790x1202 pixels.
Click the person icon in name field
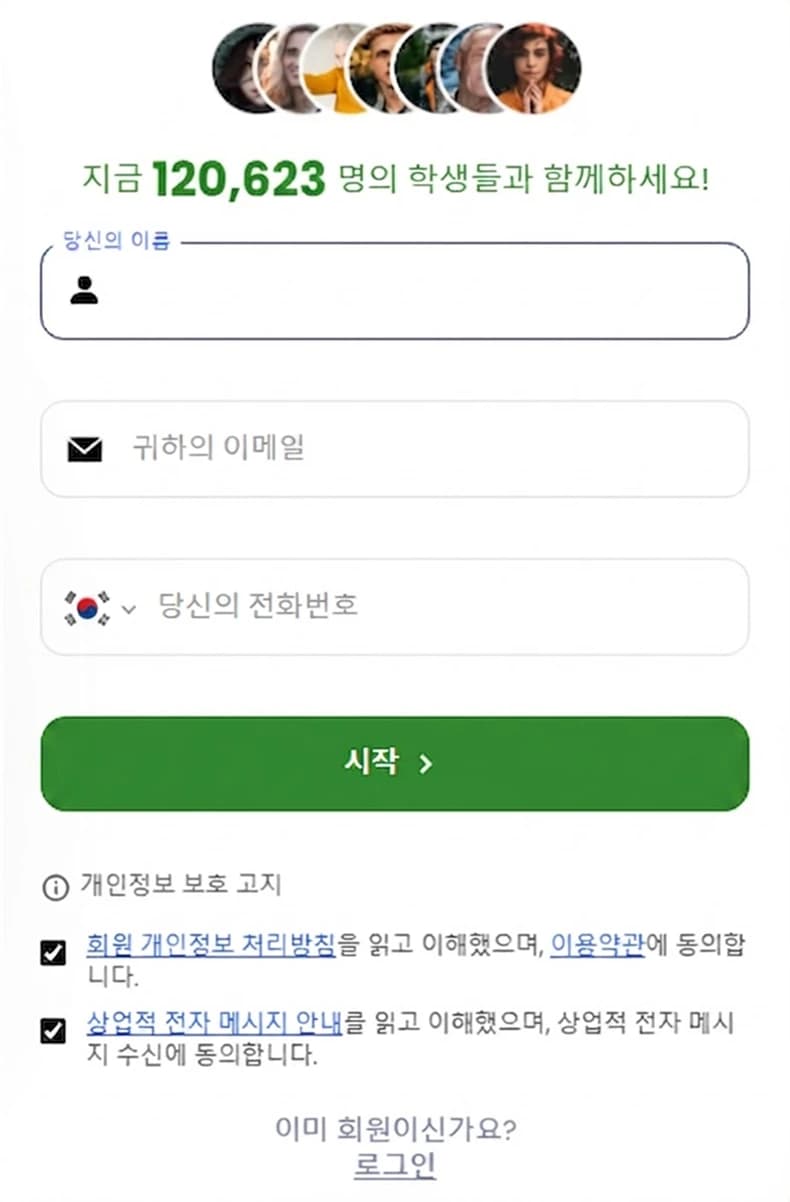click(x=84, y=291)
